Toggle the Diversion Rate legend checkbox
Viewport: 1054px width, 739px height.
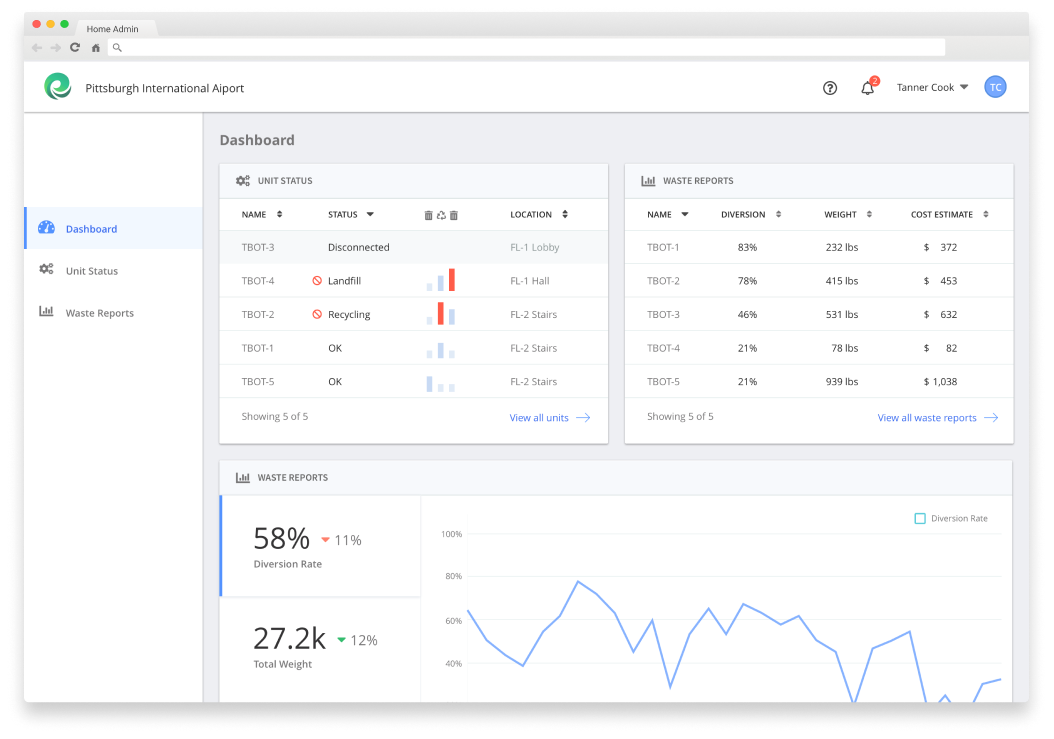(920, 518)
